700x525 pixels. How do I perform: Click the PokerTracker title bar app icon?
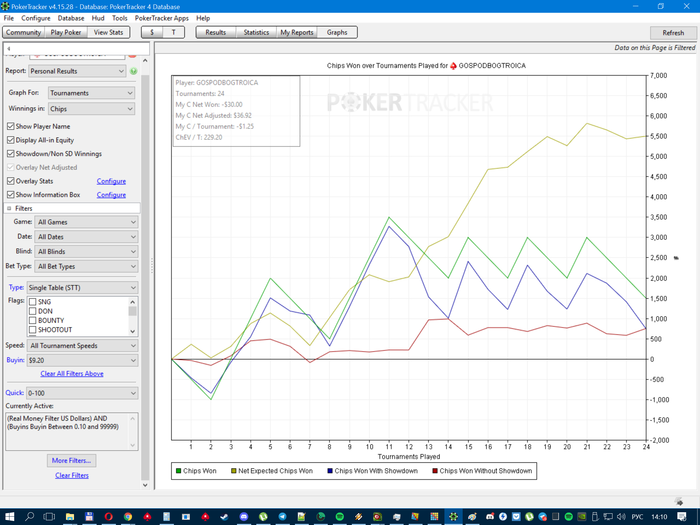(5, 6)
